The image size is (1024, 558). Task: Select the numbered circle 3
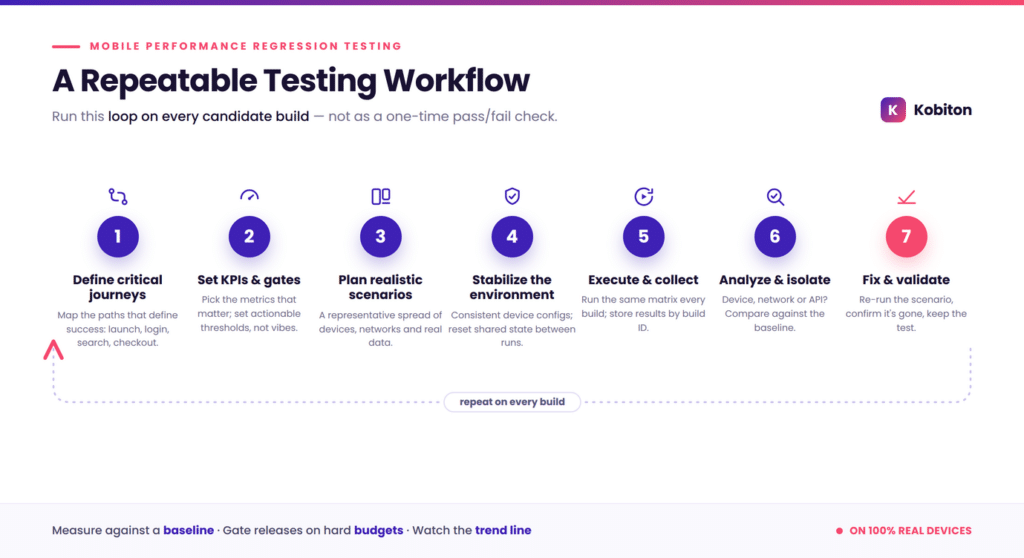(381, 237)
